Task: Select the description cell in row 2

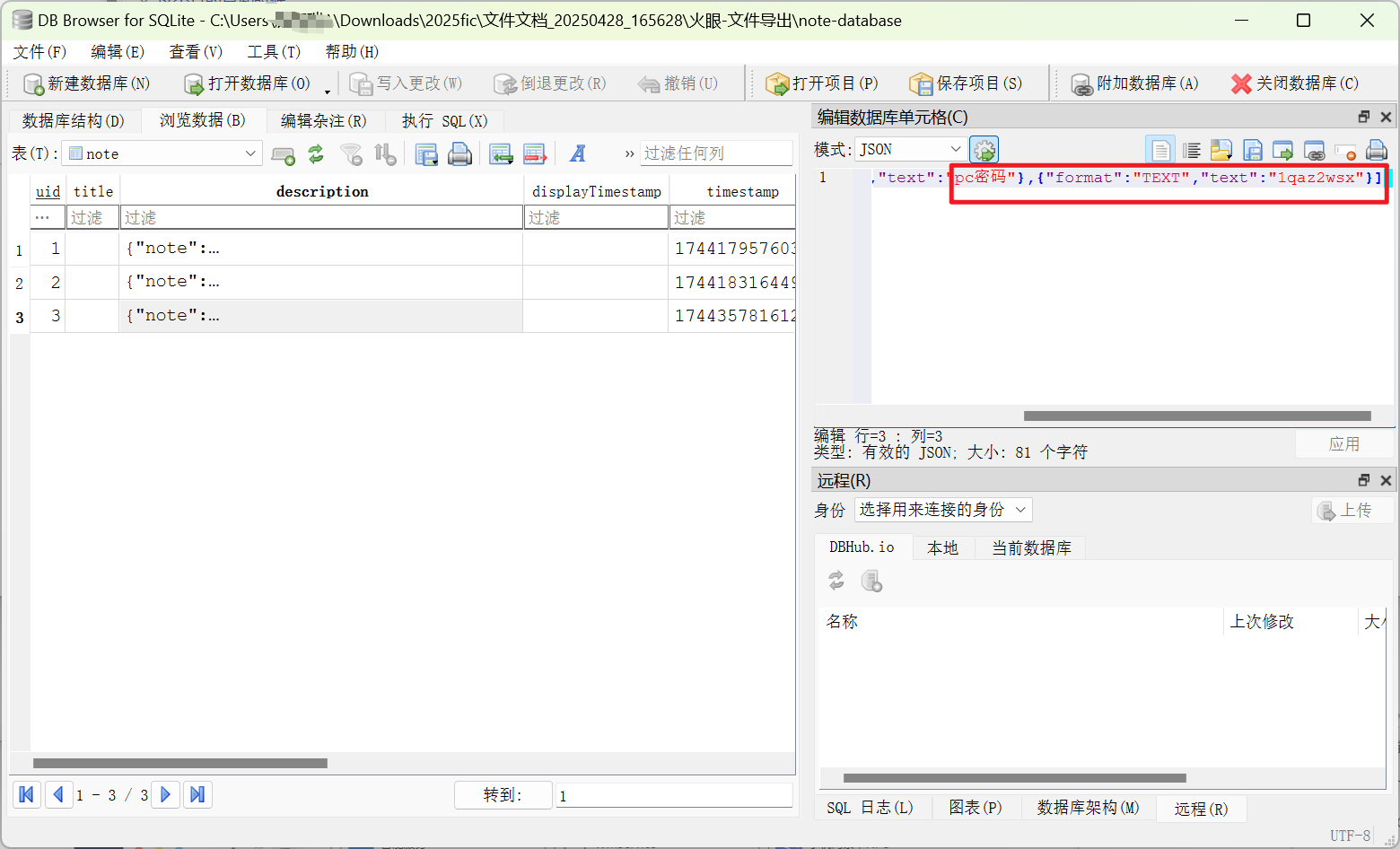Action: tap(321, 282)
